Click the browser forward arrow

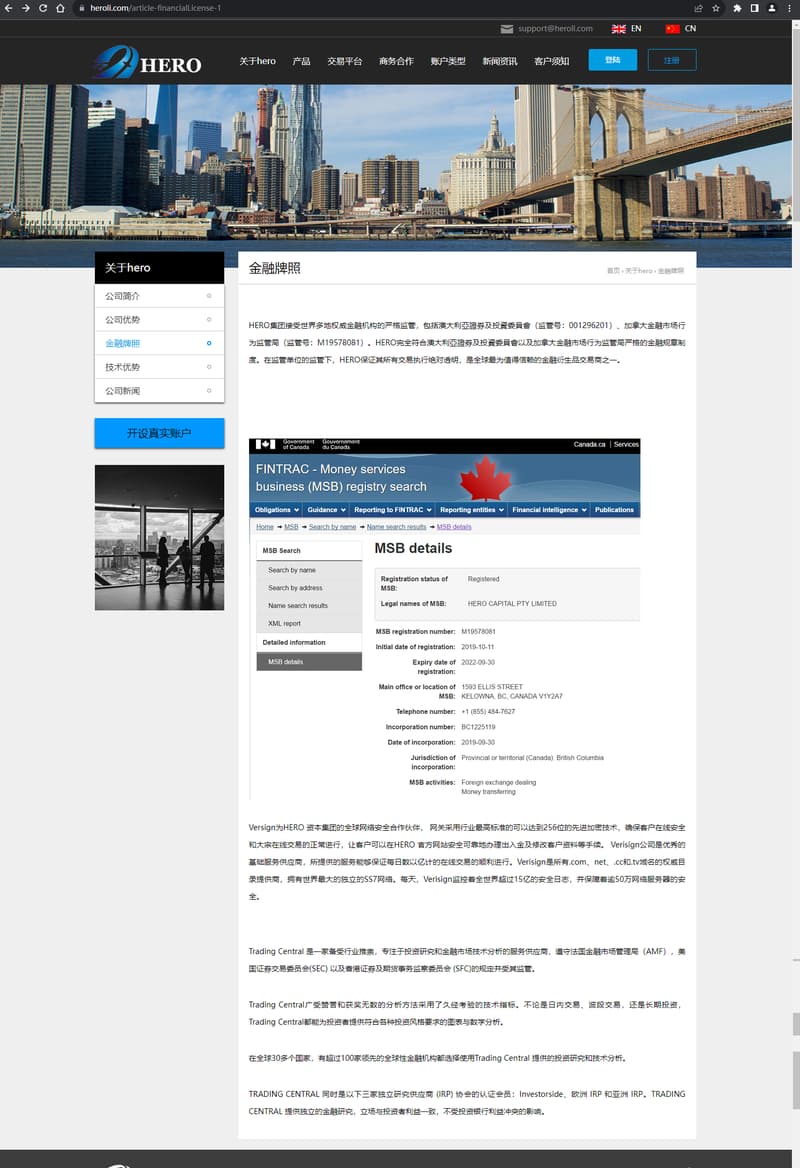pyautogui.click(x=25, y=8)
